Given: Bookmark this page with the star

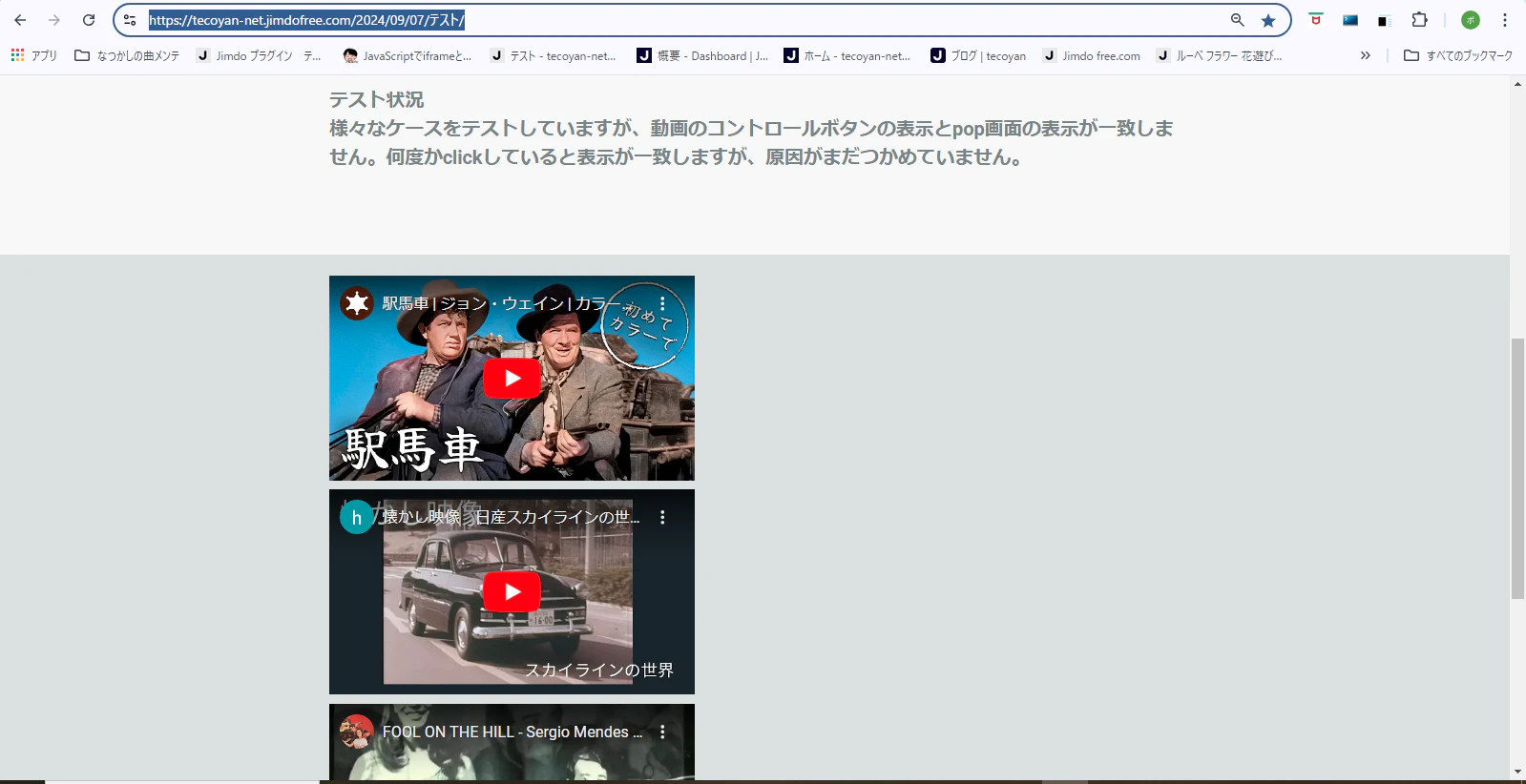Looking at the screenshot, I should pos(1268,20).
